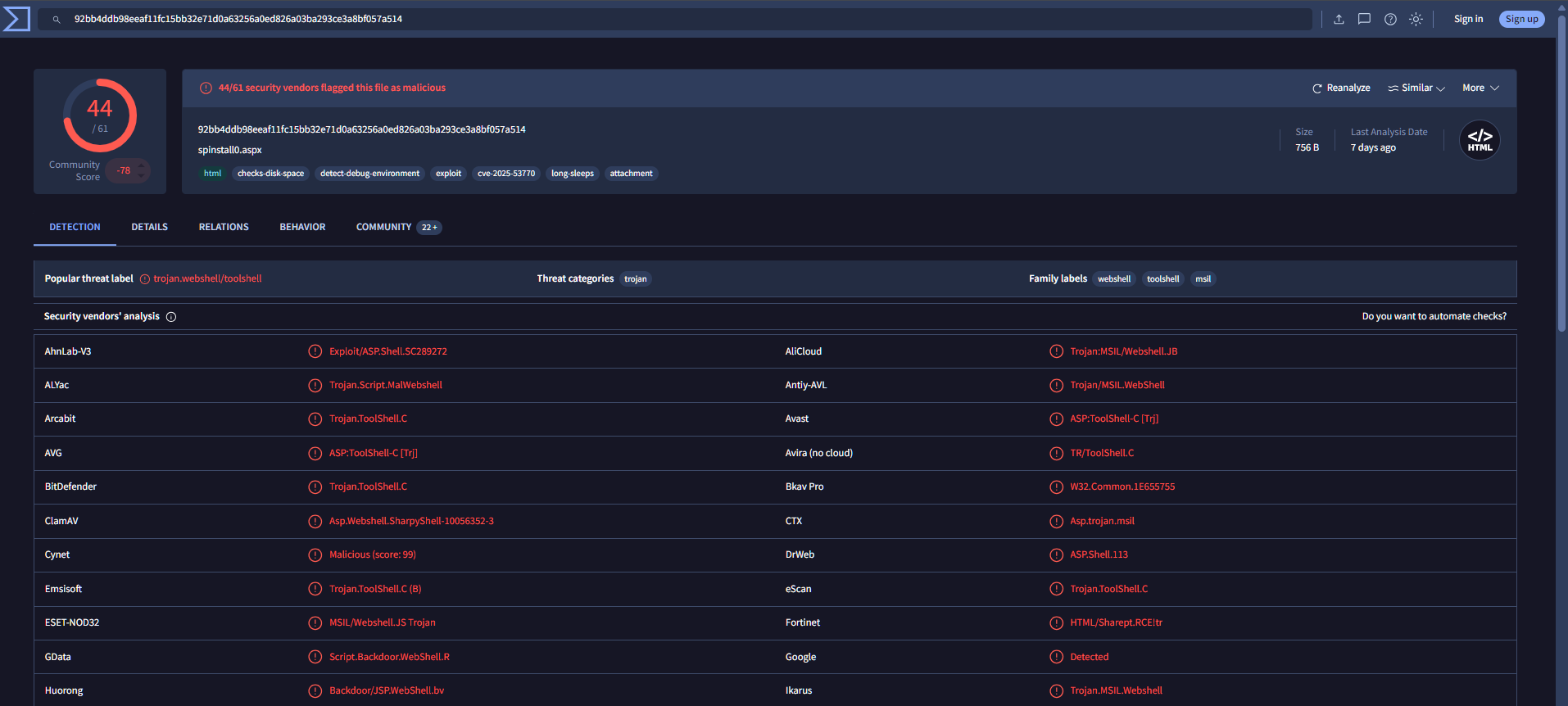Click the alert icon in Huorong row
The height and width of the screenshot is (706, 1568).
(x=315, y=690)
